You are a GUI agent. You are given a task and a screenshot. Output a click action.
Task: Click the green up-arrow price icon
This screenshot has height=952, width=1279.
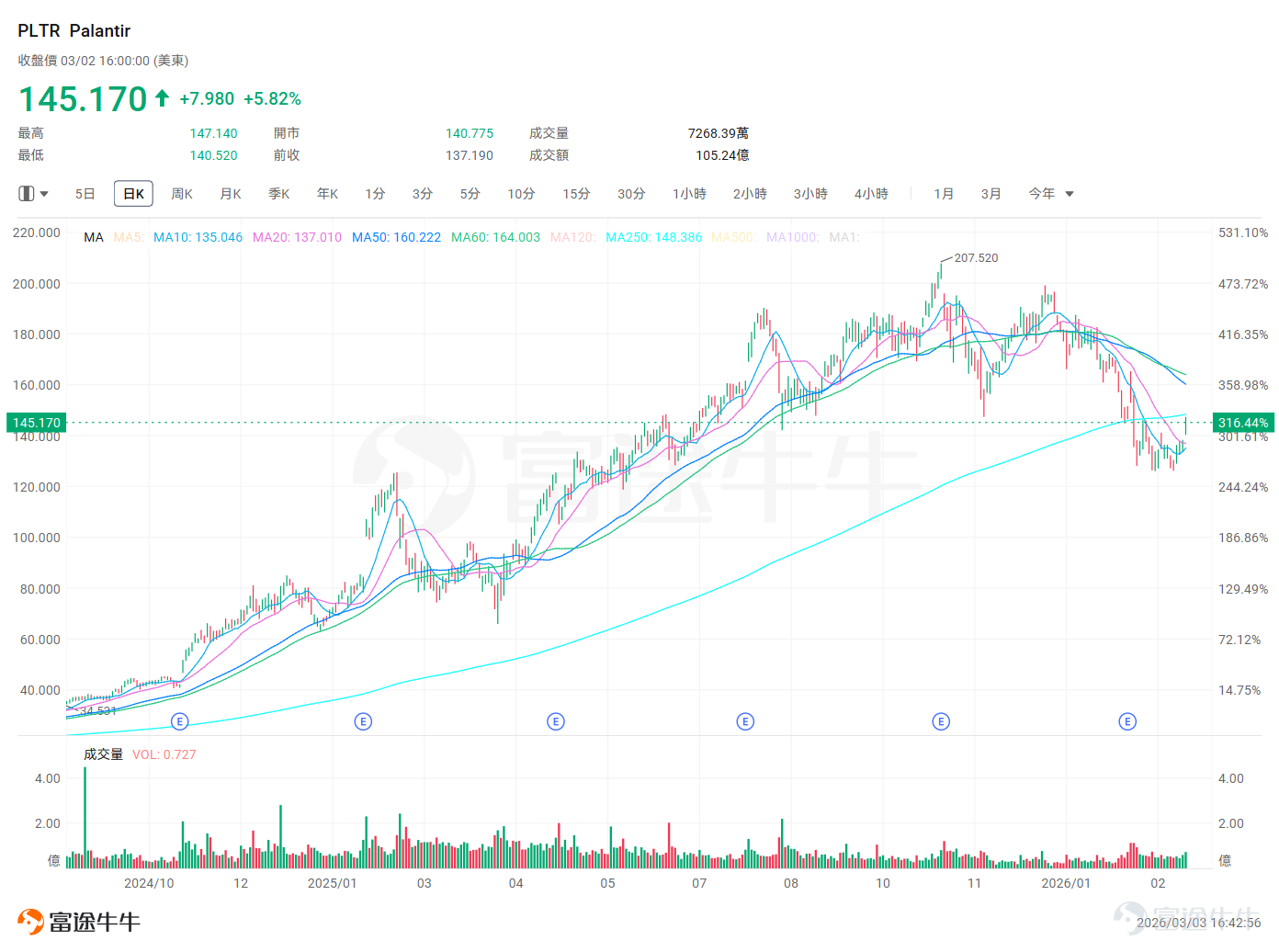point(163,97)
